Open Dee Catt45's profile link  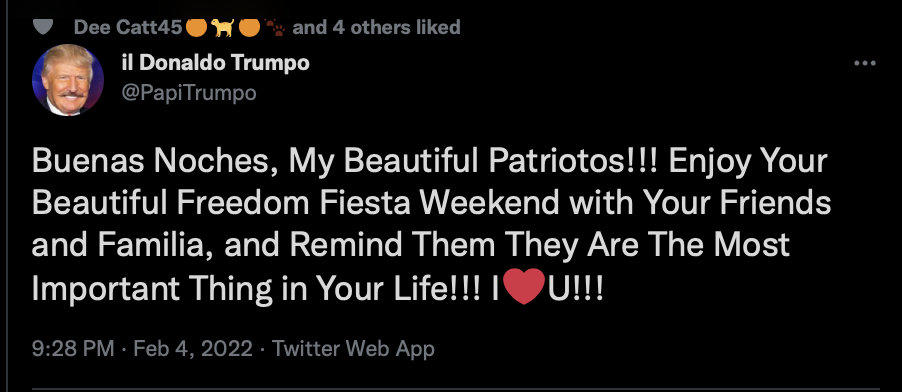click(128, 27)
